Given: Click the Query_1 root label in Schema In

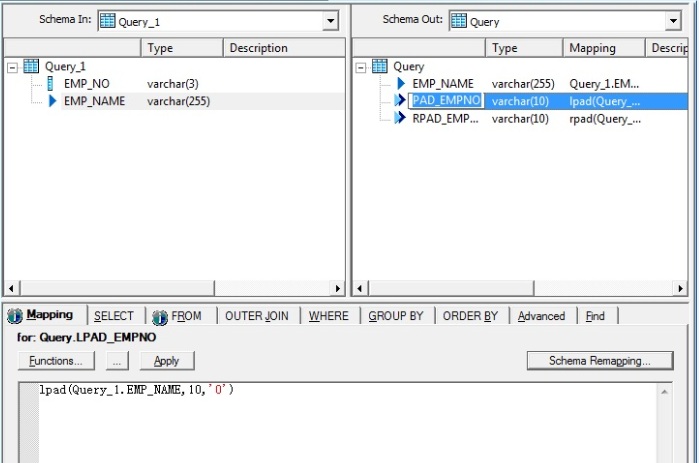Looking at the screenshot, I should coord(65,66).
